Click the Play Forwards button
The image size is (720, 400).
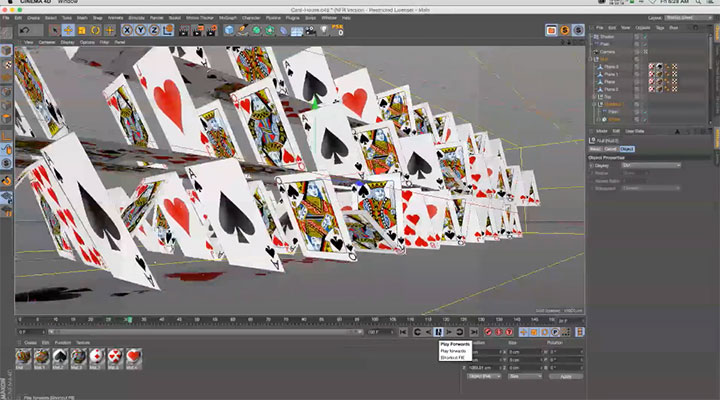click(x=438, y=331)
